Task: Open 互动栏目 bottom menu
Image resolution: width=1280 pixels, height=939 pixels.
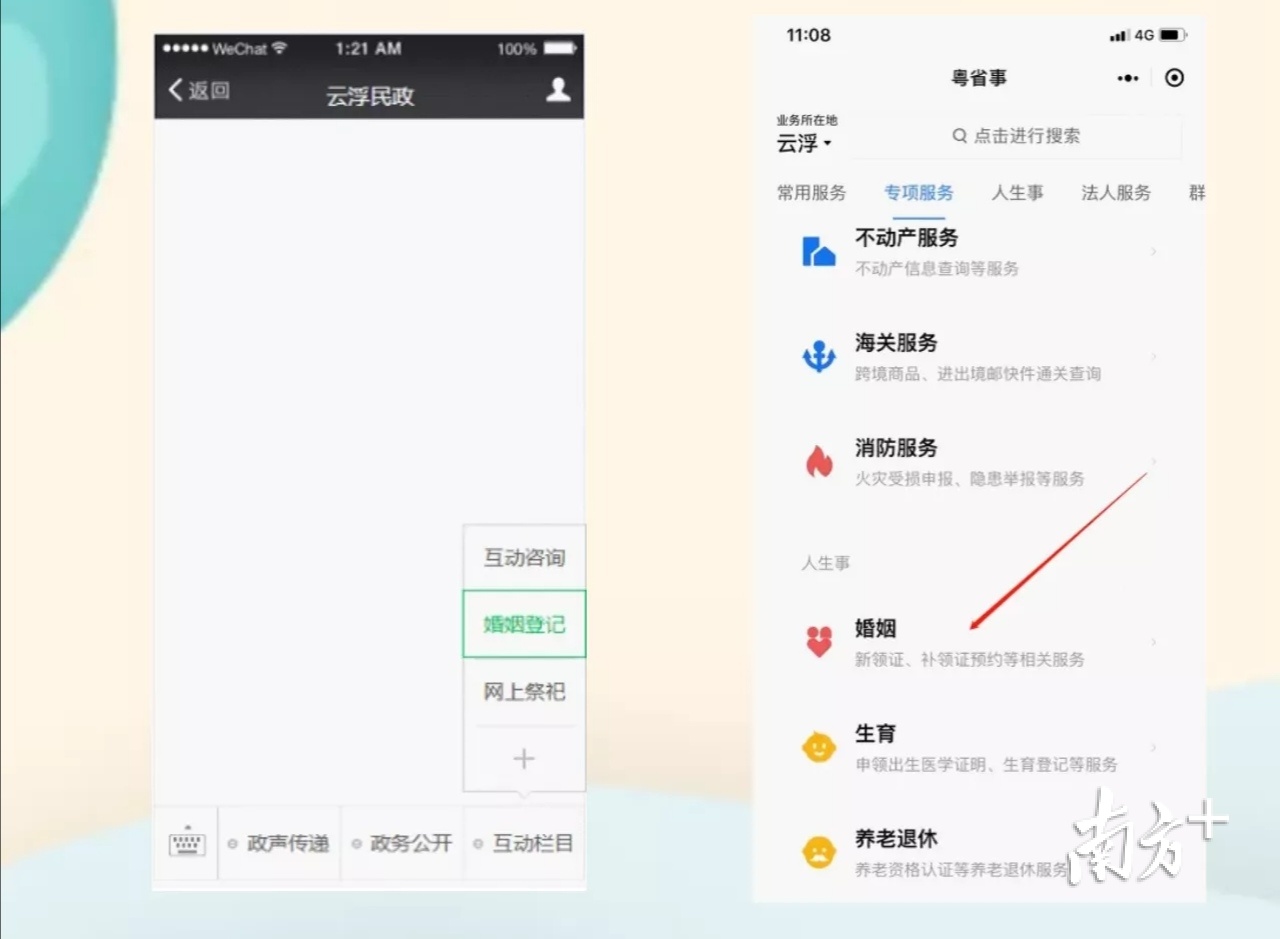Action: click(x=524, y=844)
